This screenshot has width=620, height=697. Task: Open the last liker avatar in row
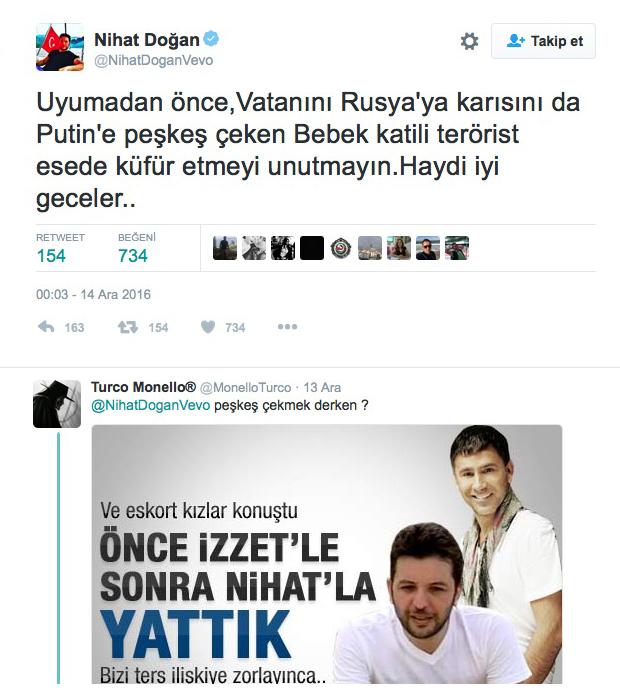[457, 248]
